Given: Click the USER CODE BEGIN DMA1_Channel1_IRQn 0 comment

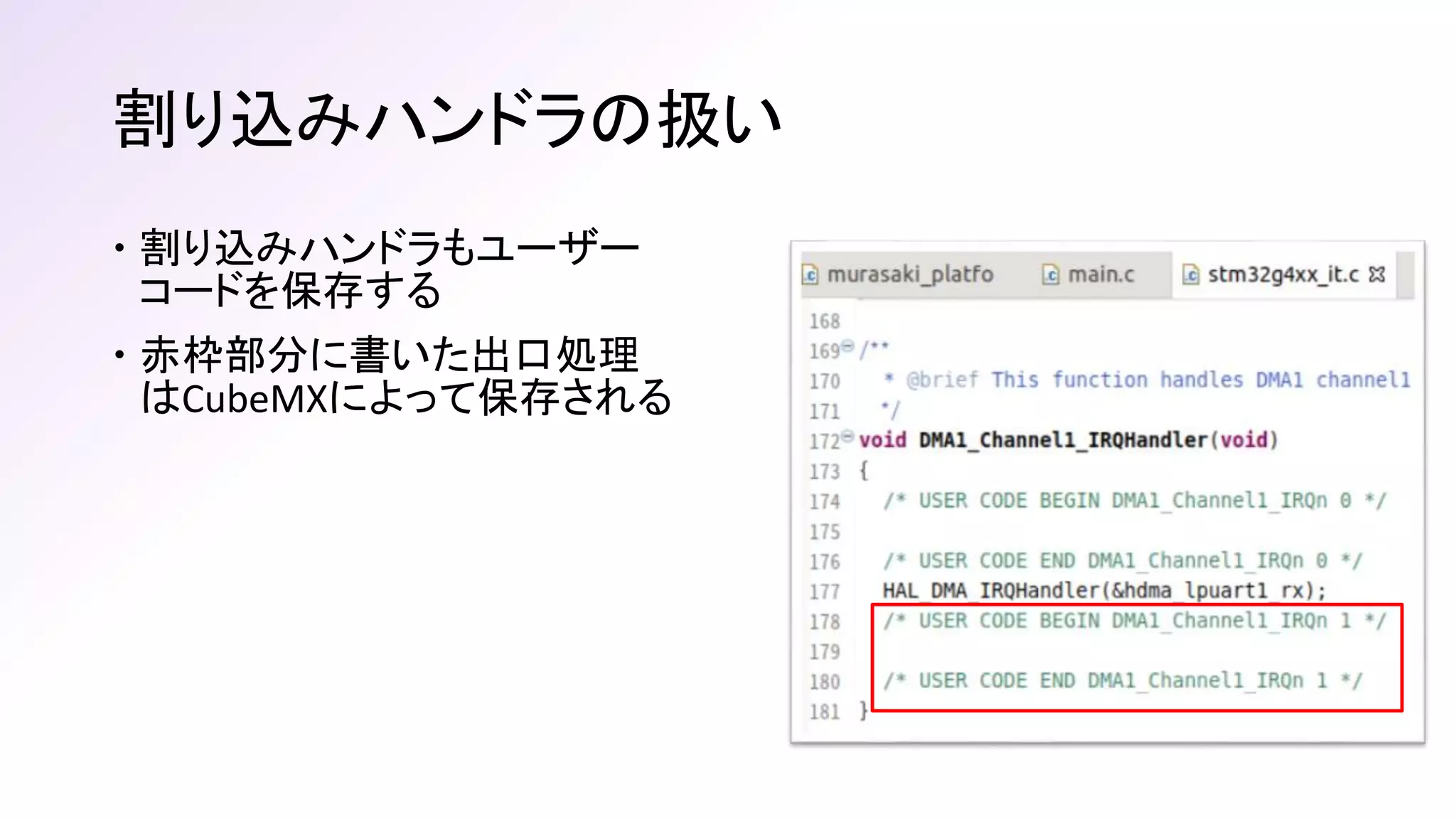Looking at the screenshot, I should [1135, 501].
